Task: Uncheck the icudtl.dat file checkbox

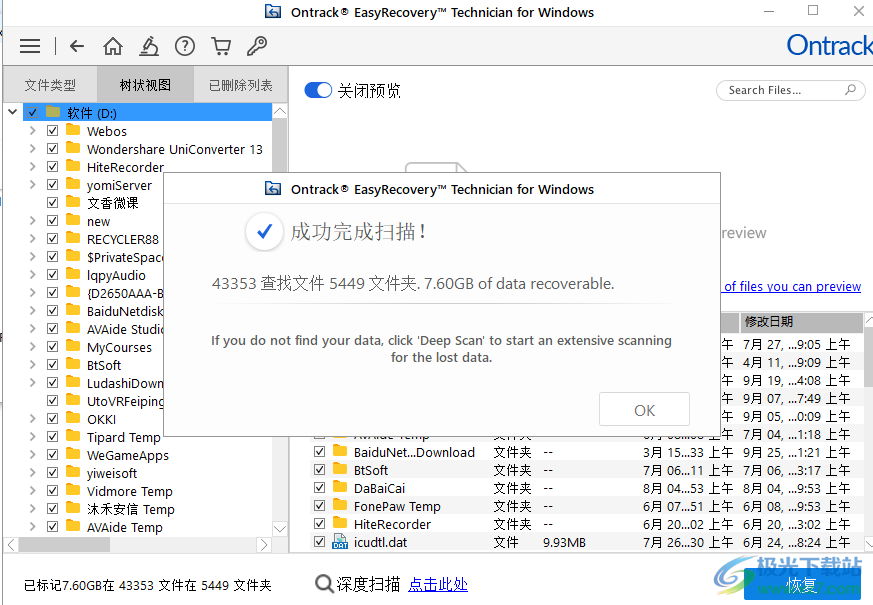Action: coord(320,542)
